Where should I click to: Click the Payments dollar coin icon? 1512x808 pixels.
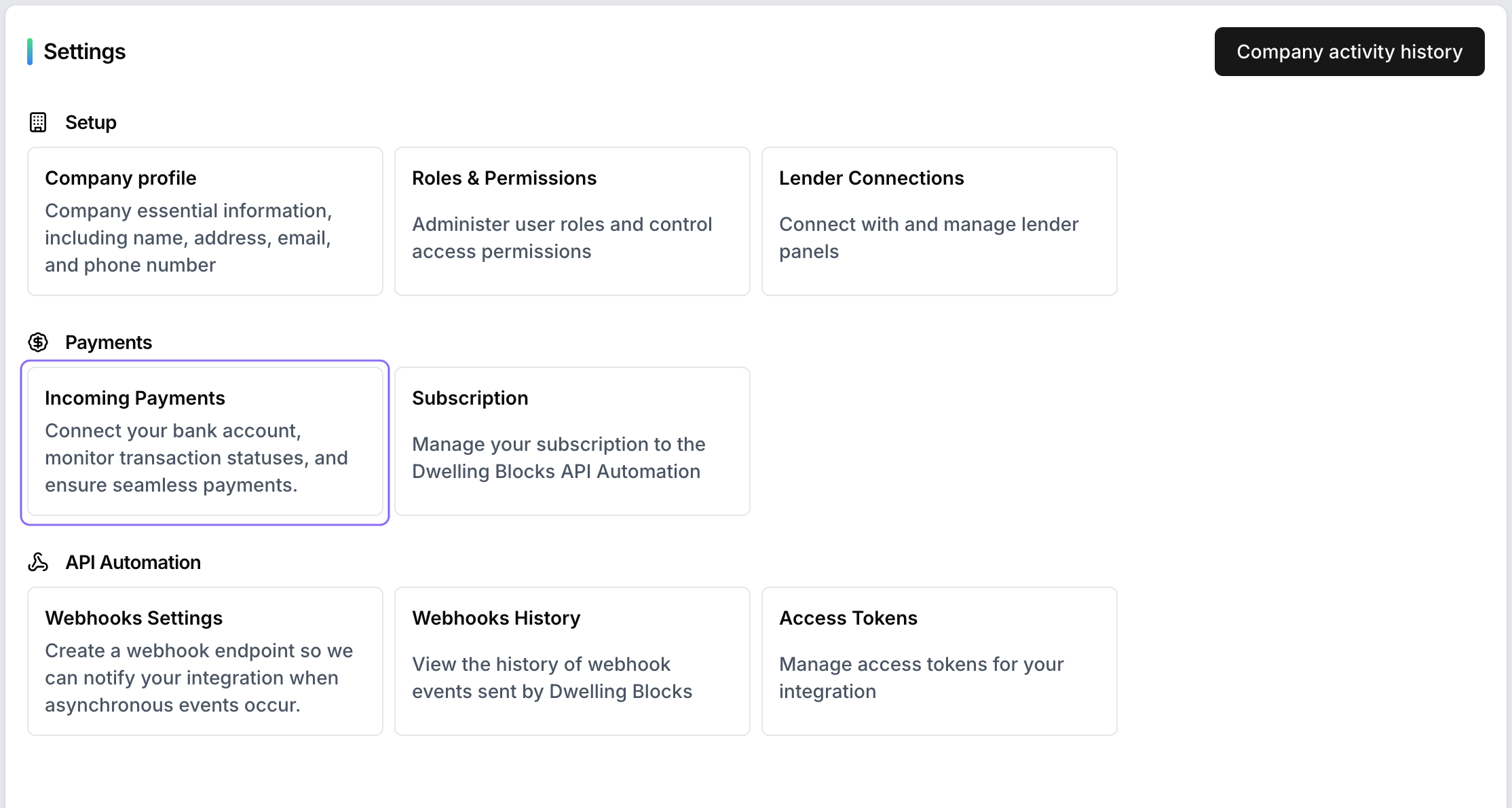(38, 342)
